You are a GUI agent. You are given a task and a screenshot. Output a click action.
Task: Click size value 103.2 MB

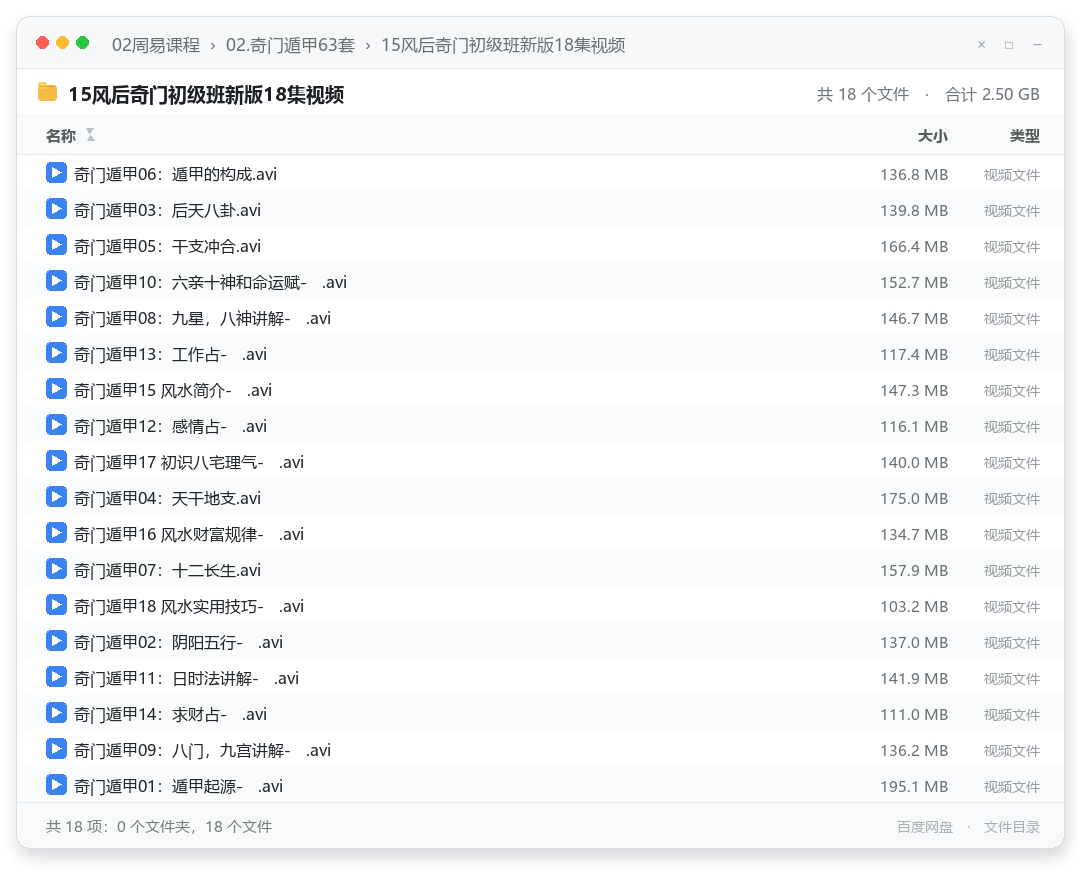click(914, 607)
